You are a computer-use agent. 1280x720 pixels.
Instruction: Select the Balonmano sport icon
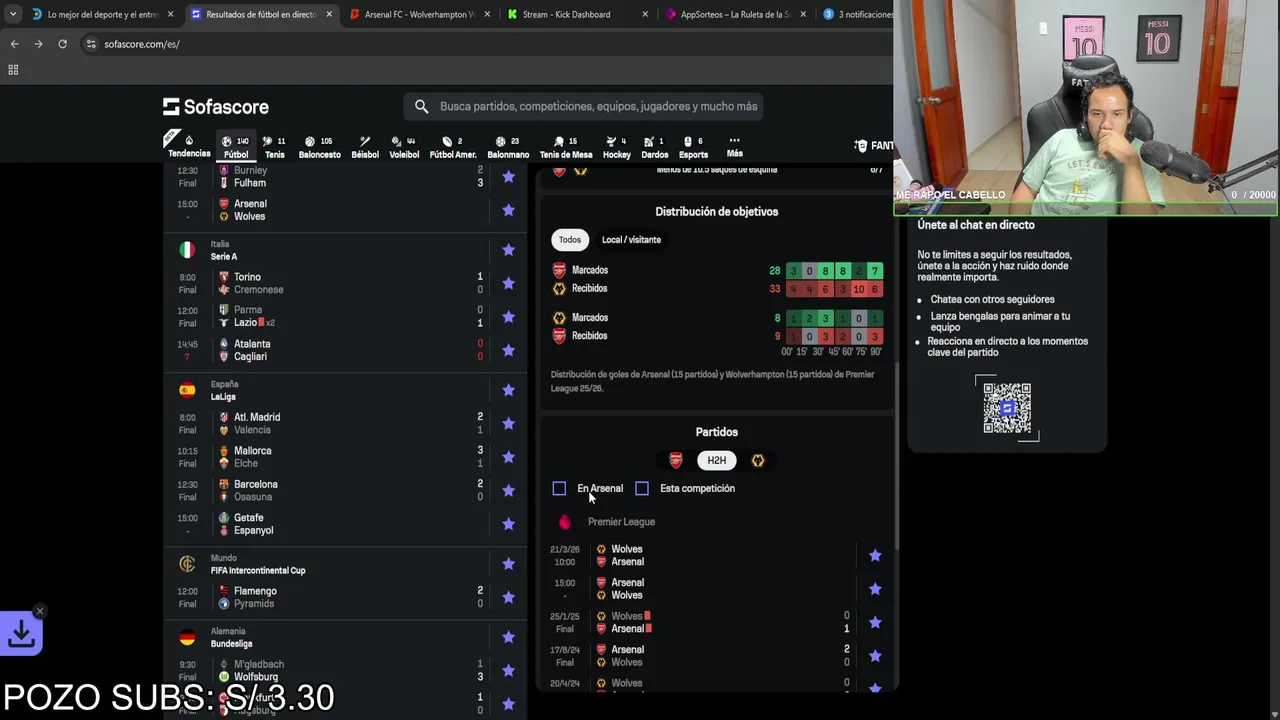501,141
